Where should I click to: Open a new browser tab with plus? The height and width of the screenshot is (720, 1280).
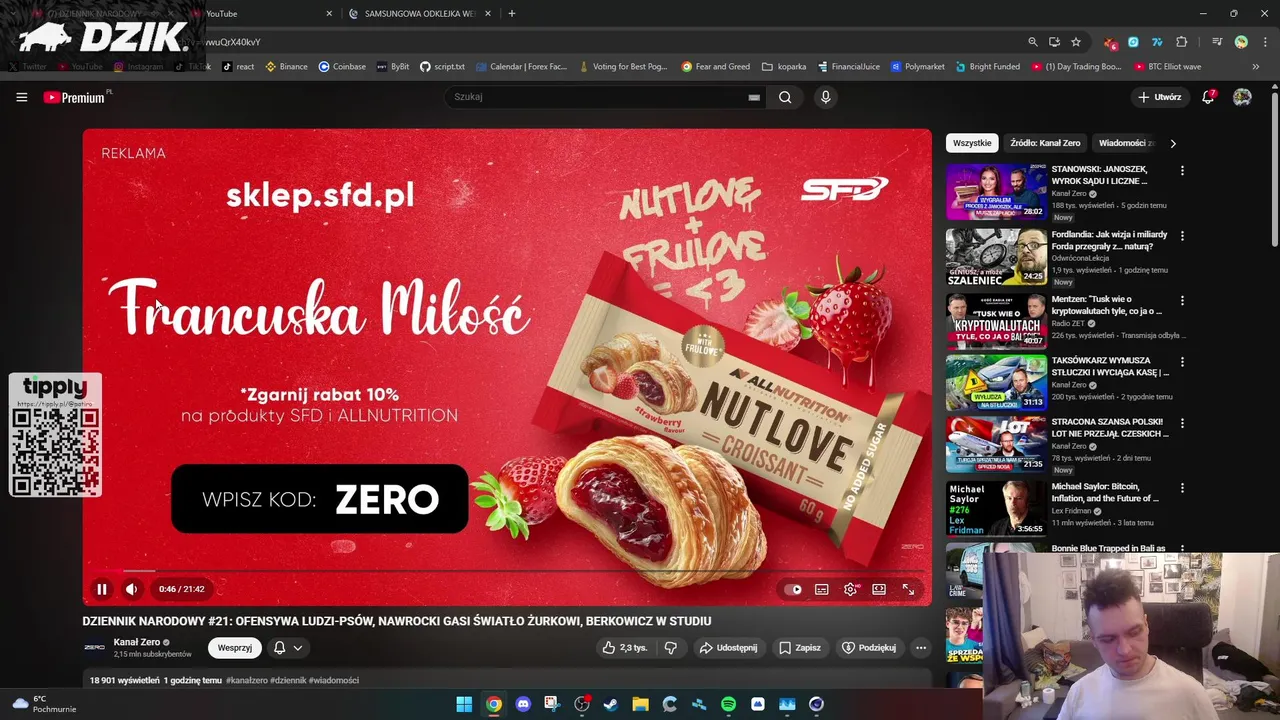point(512,14)
